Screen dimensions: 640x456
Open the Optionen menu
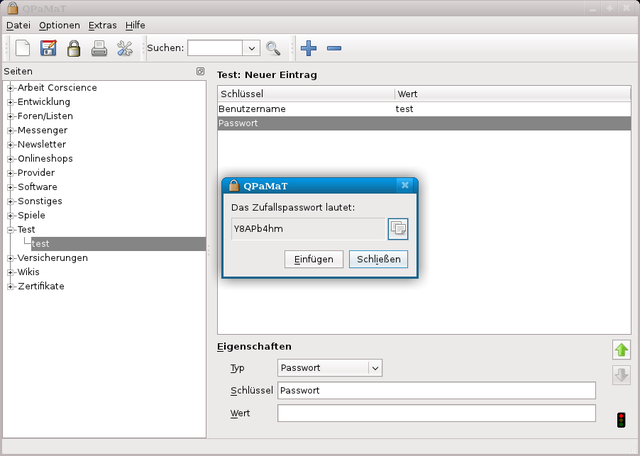[59, 25]
